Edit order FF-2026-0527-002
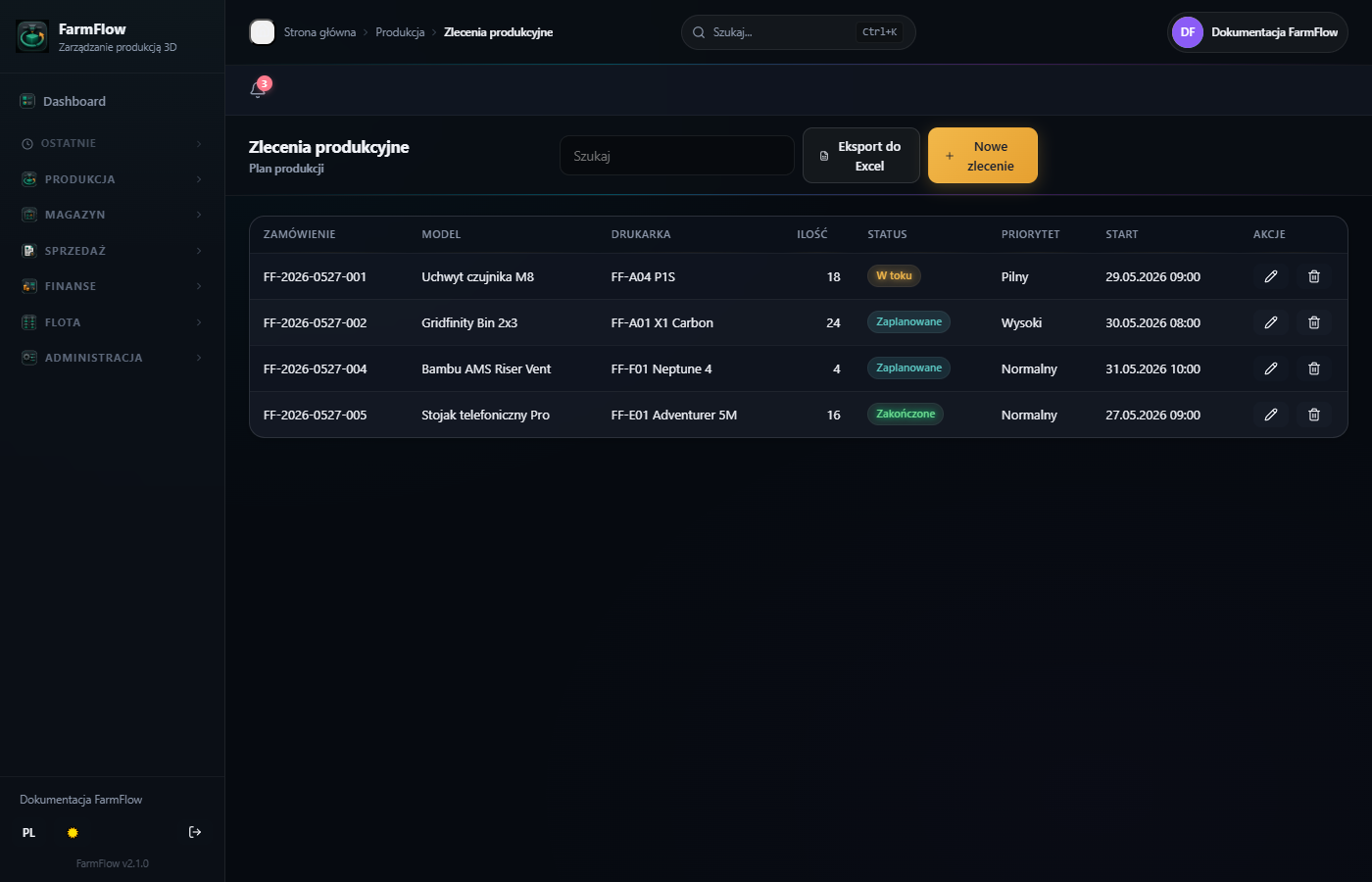Screen dimensions: 1372x882 click(1271, 322)
